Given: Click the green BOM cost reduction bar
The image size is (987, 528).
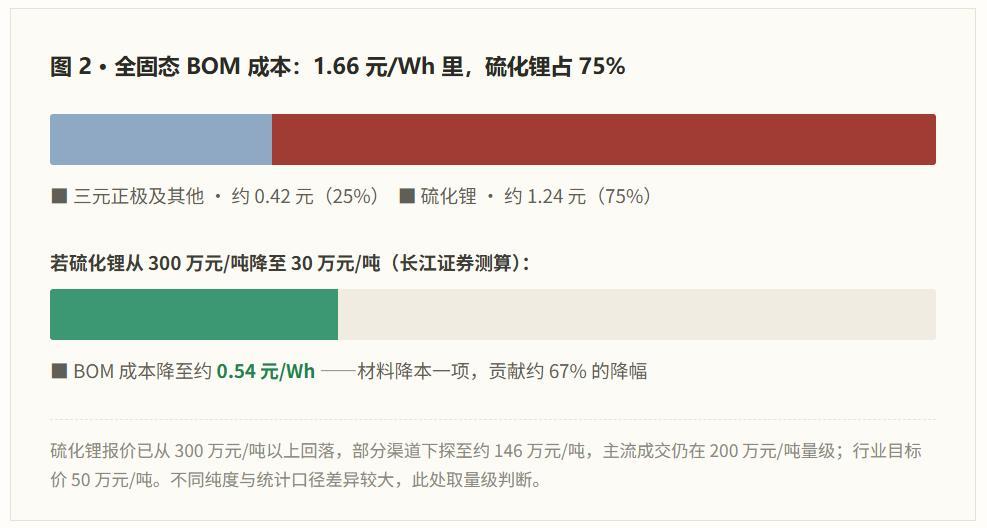Looking at the screenshot, I should click(x=194, y=314).
